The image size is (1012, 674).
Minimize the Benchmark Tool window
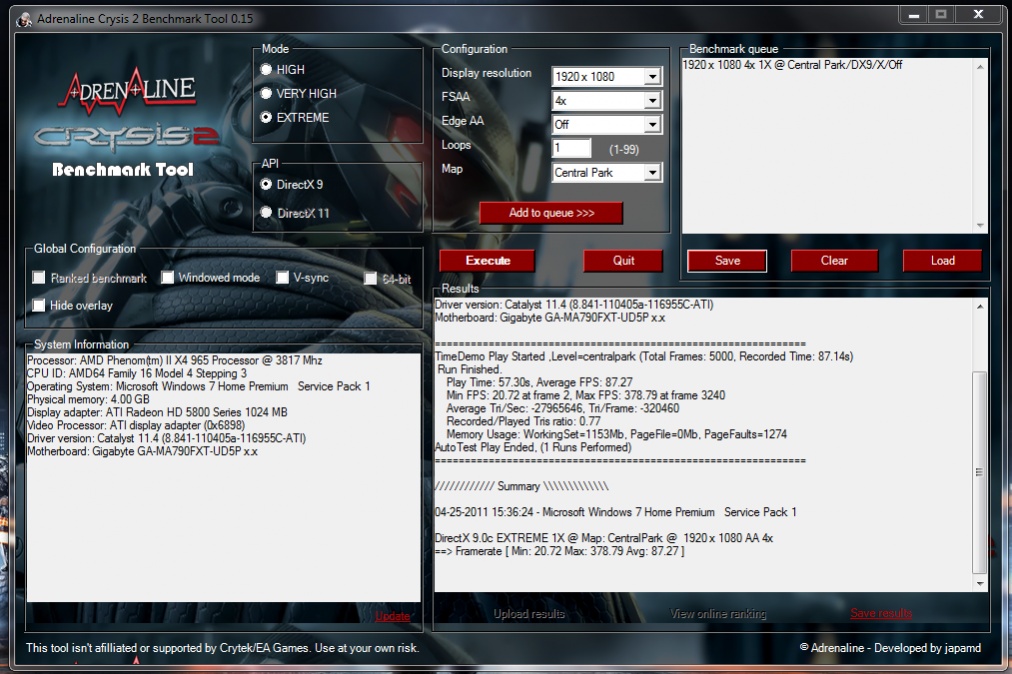tap(914, 14)
